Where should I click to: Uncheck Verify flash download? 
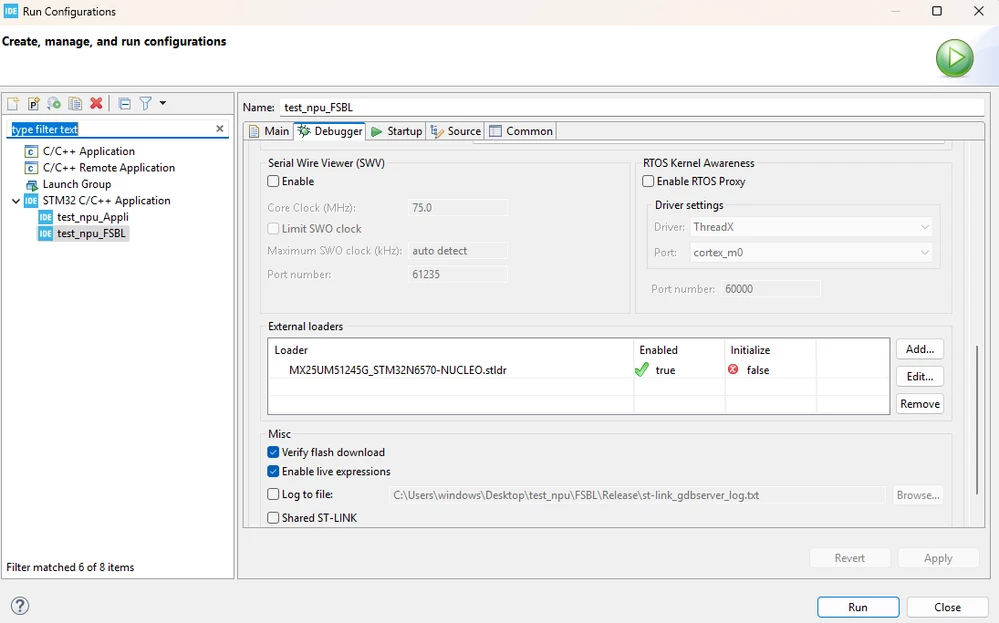[x=273, y=452]
